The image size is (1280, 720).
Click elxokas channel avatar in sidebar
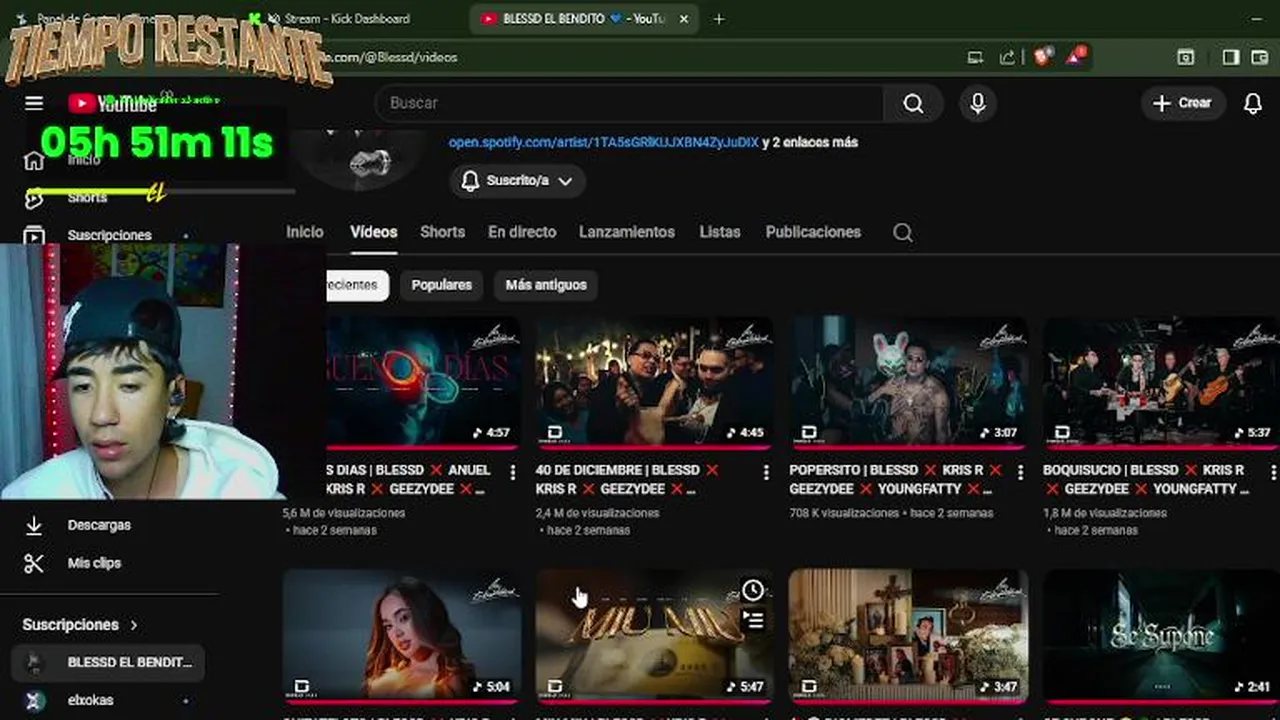[x=35, y=700]
